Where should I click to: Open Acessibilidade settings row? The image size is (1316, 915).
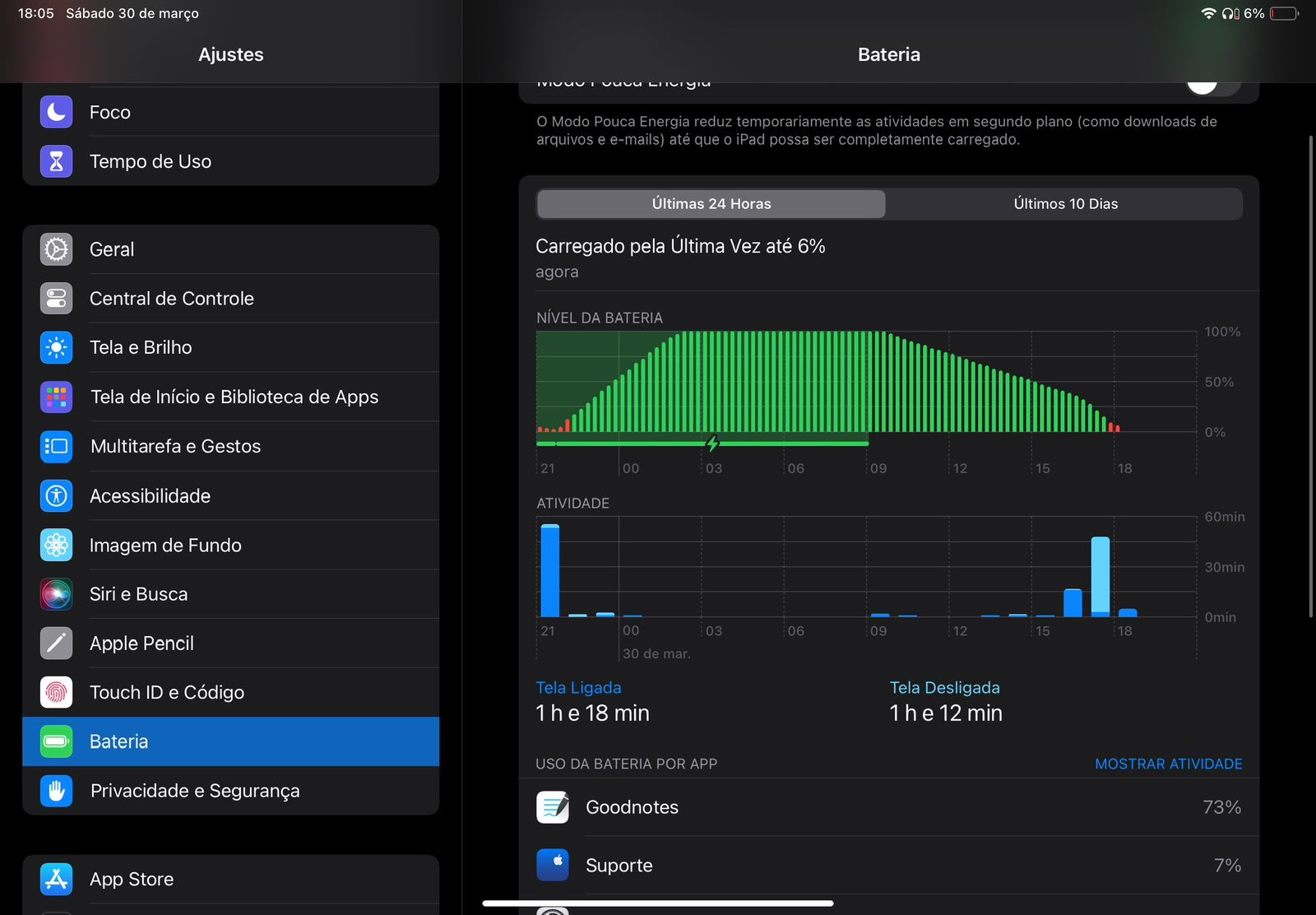coord(231,495)
